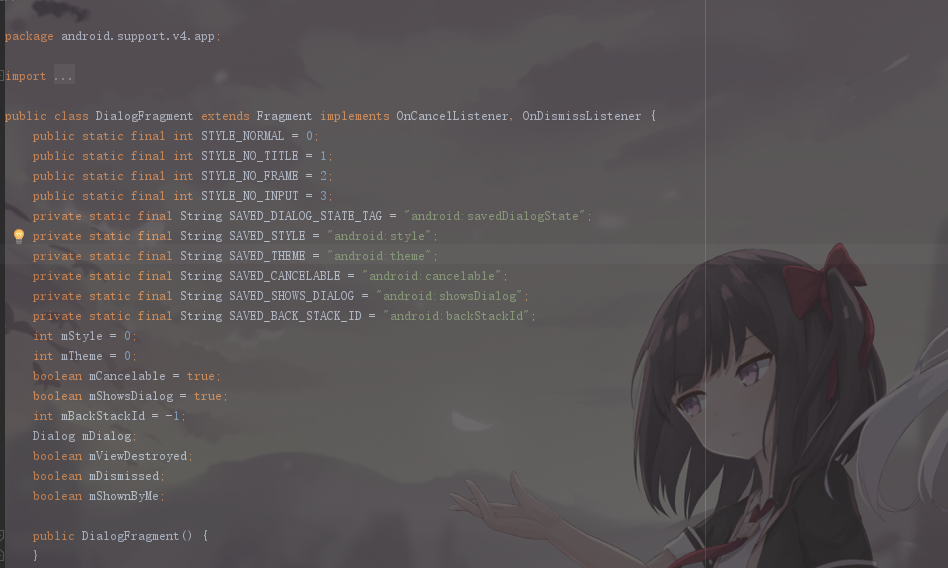948x568 pixels.
Task: Click the android.support.v4.app package name
Action: [x=138, y=36]
